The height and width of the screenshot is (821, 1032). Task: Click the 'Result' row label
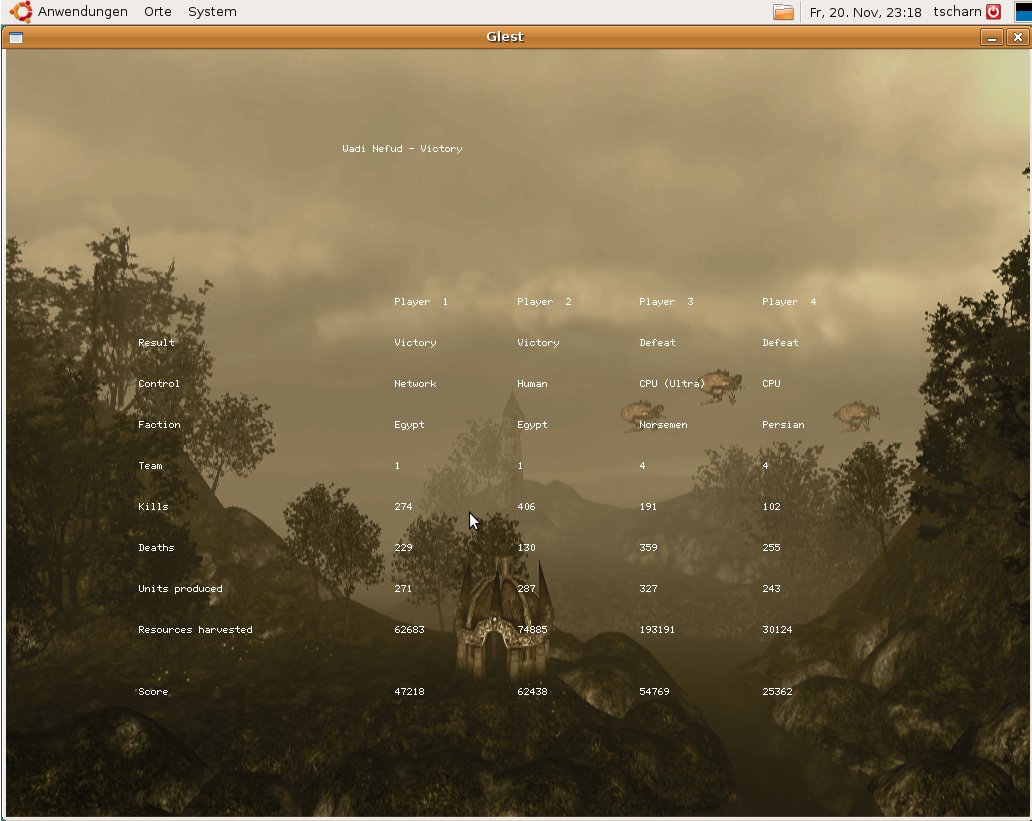pyautogui.click(x=156, y=343)
